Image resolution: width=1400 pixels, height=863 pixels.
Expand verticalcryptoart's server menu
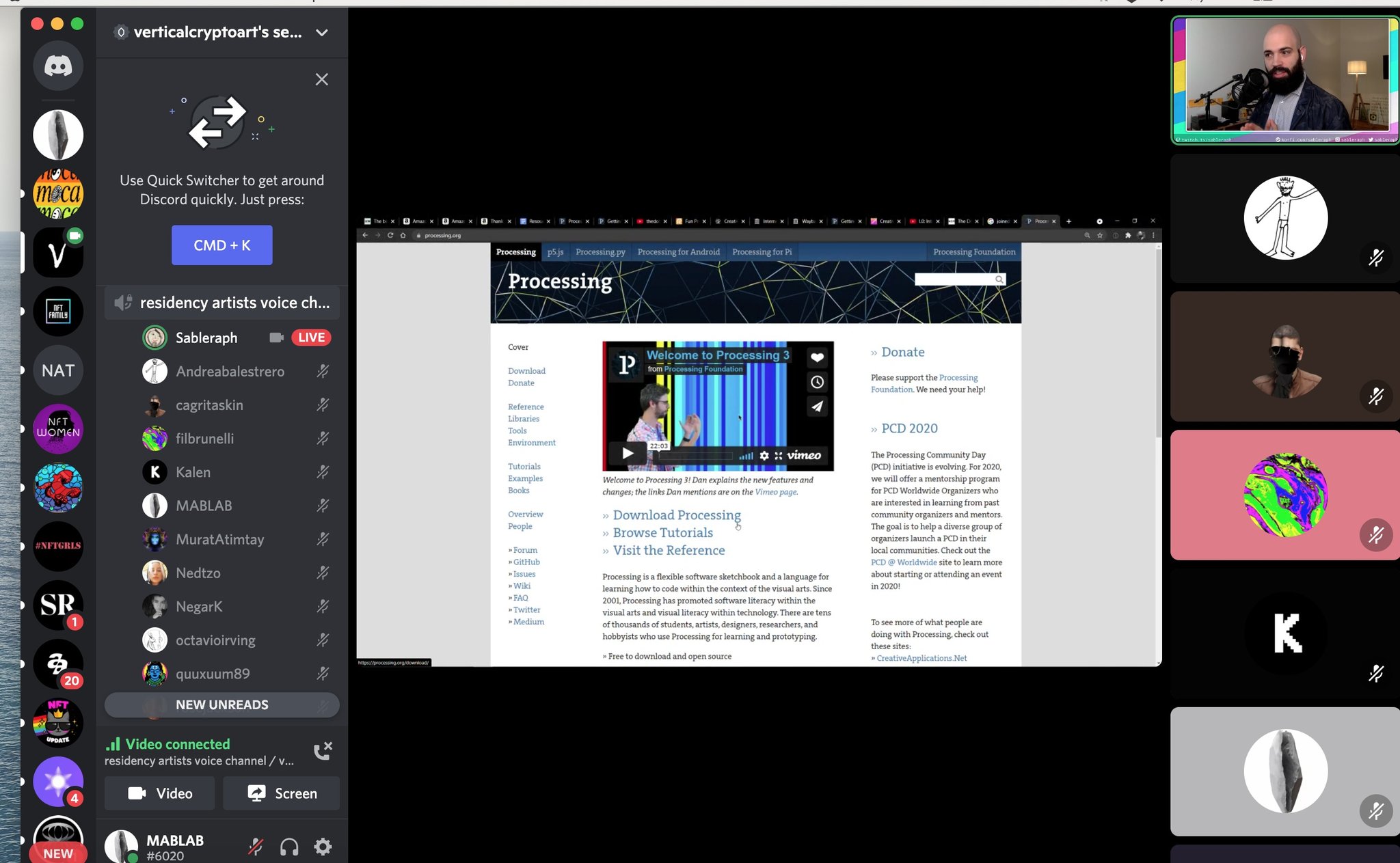322,32
